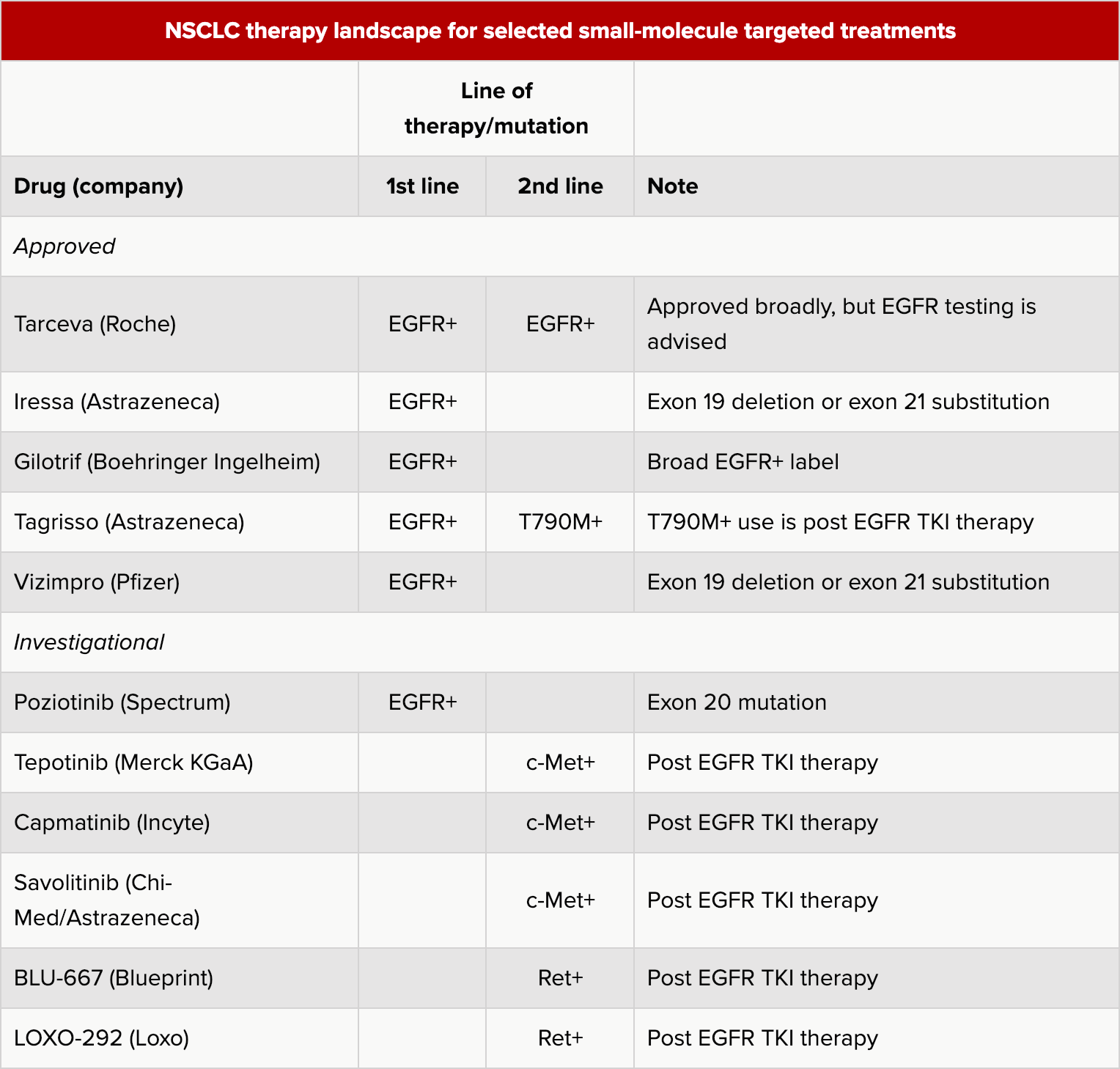Click Capmatinib's c-Met+ cell
Image resolution: width=1120 pixels, height=1069 pixels.
point(561,823)
